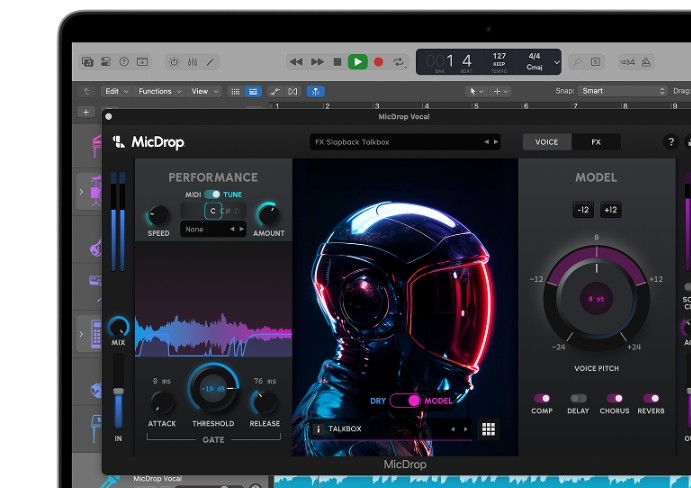The width and height of the screenshot is (691, 488).
Task: Toggle the MIDI/TUNE switch
Action: pos(212,194)
